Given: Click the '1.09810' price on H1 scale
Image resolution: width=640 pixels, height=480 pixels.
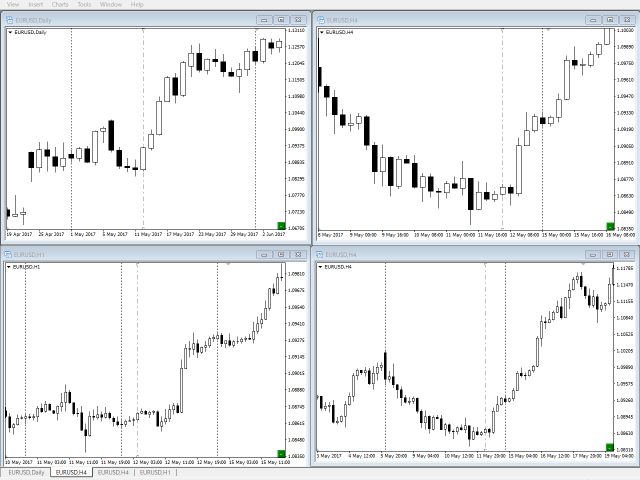Looking at the screenshot, I should 296,274.
